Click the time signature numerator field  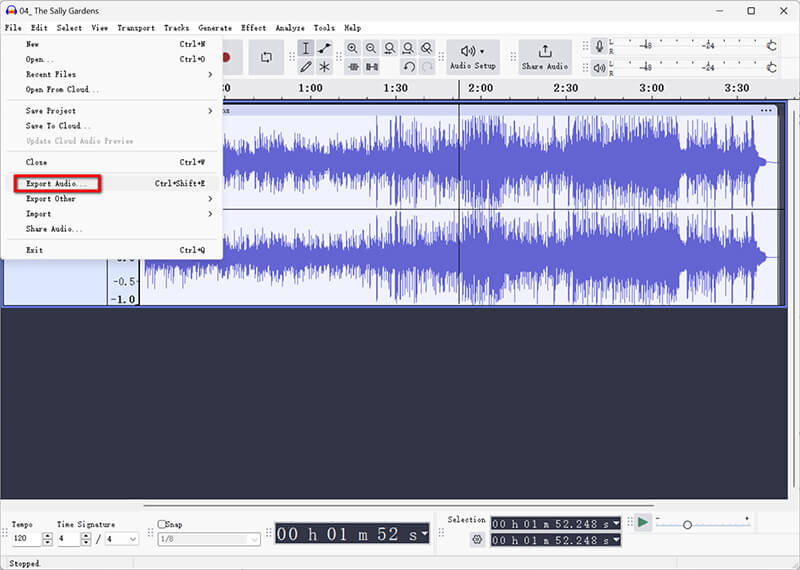(69, 539)
